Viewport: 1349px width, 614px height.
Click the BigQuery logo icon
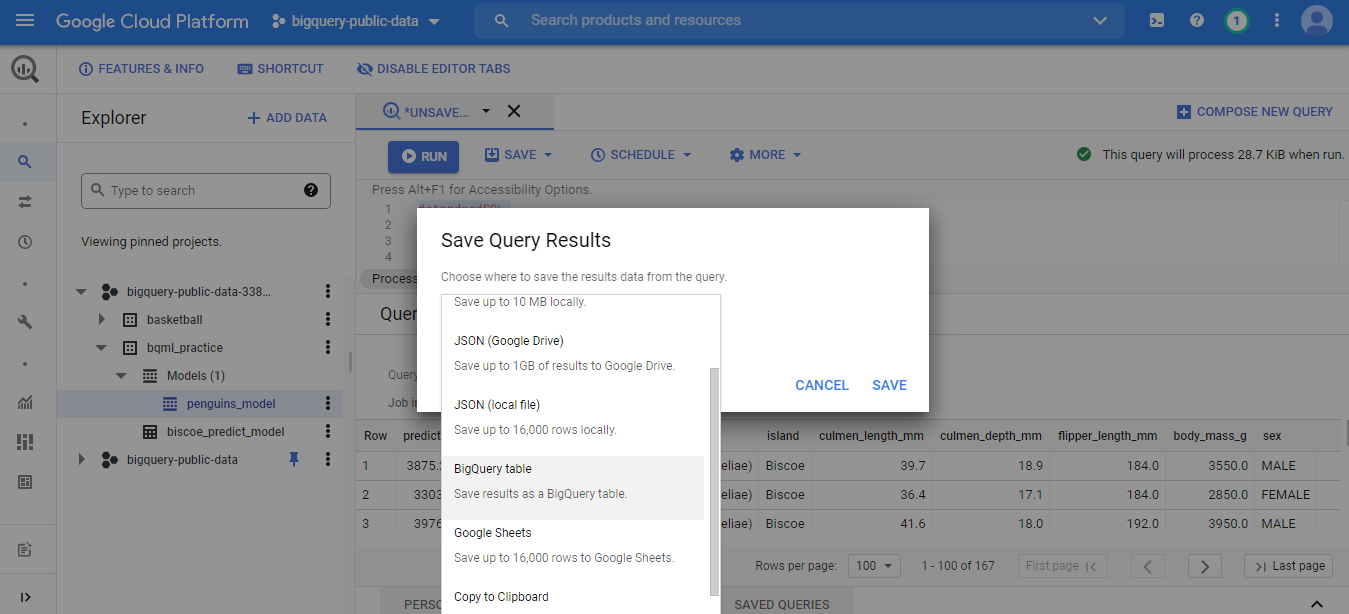pos(25,69)
